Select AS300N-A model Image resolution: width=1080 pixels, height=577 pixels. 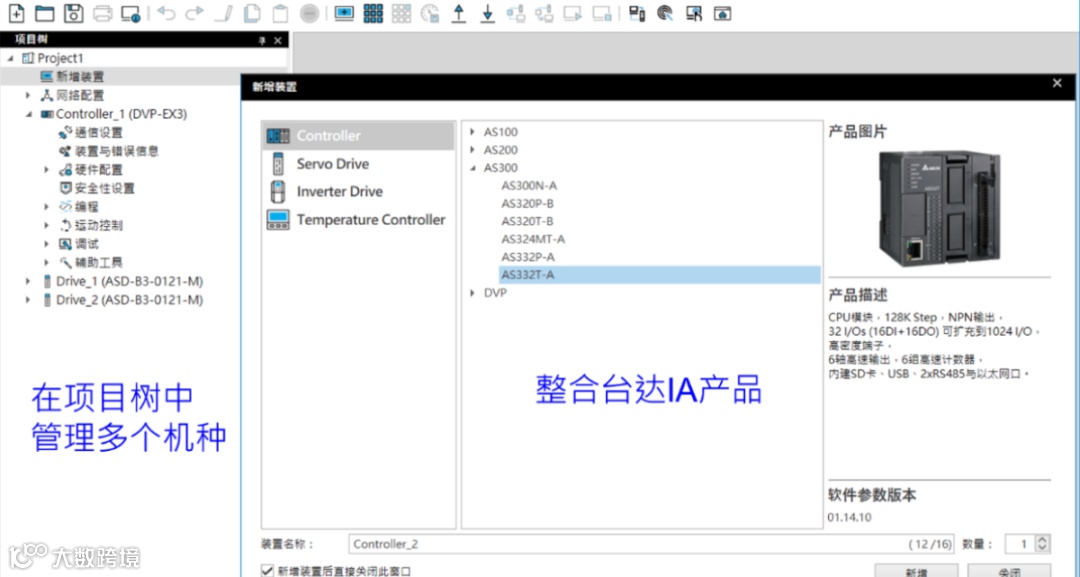(529, 185)
